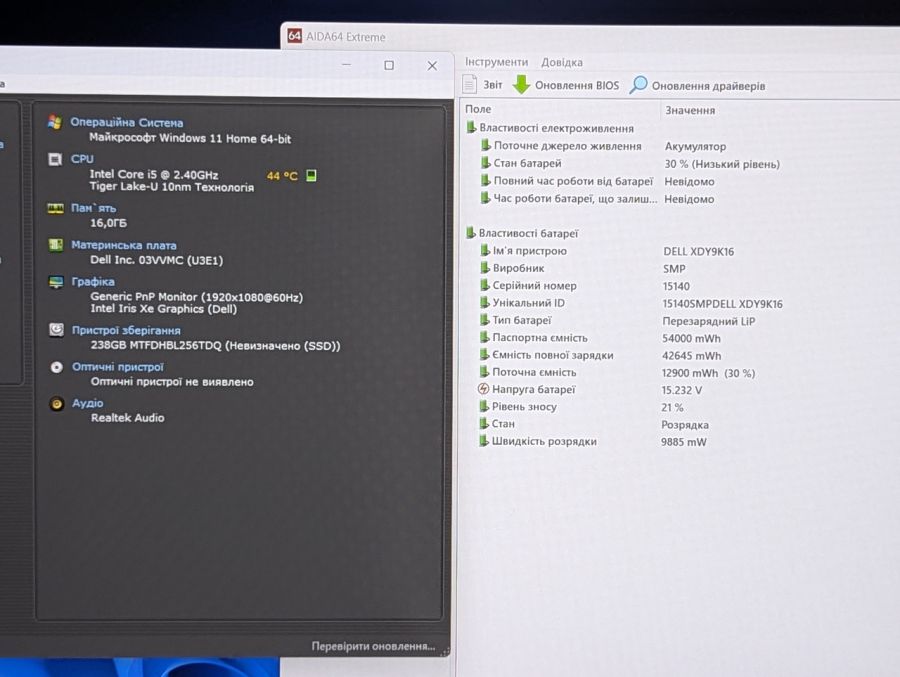The height and width of the screenshot is (677, 900).
Task: Maximize the dark system info window
Action: tap(389, 65)
